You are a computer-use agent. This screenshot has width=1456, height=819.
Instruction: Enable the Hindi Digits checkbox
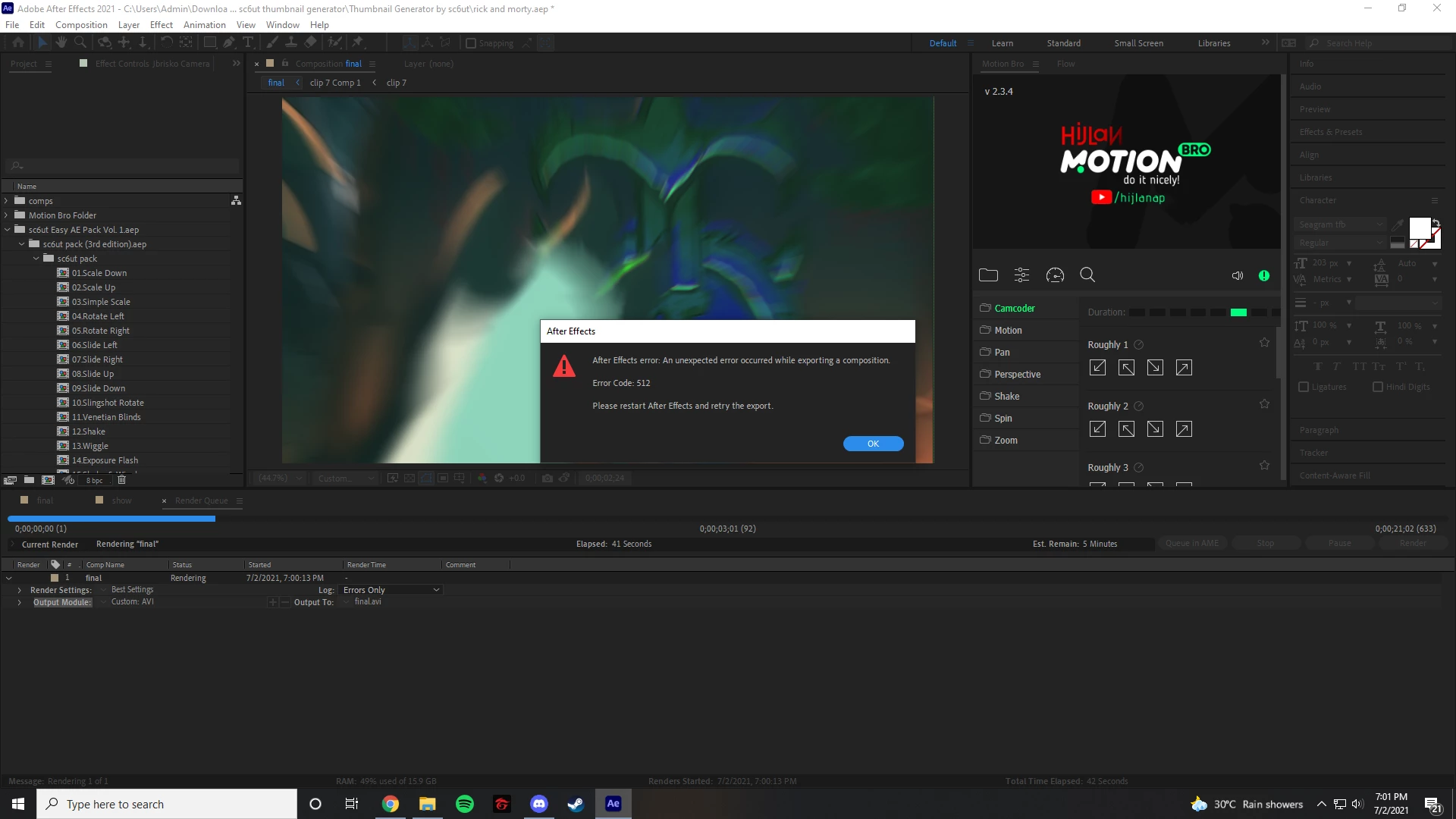point(1378,387)
